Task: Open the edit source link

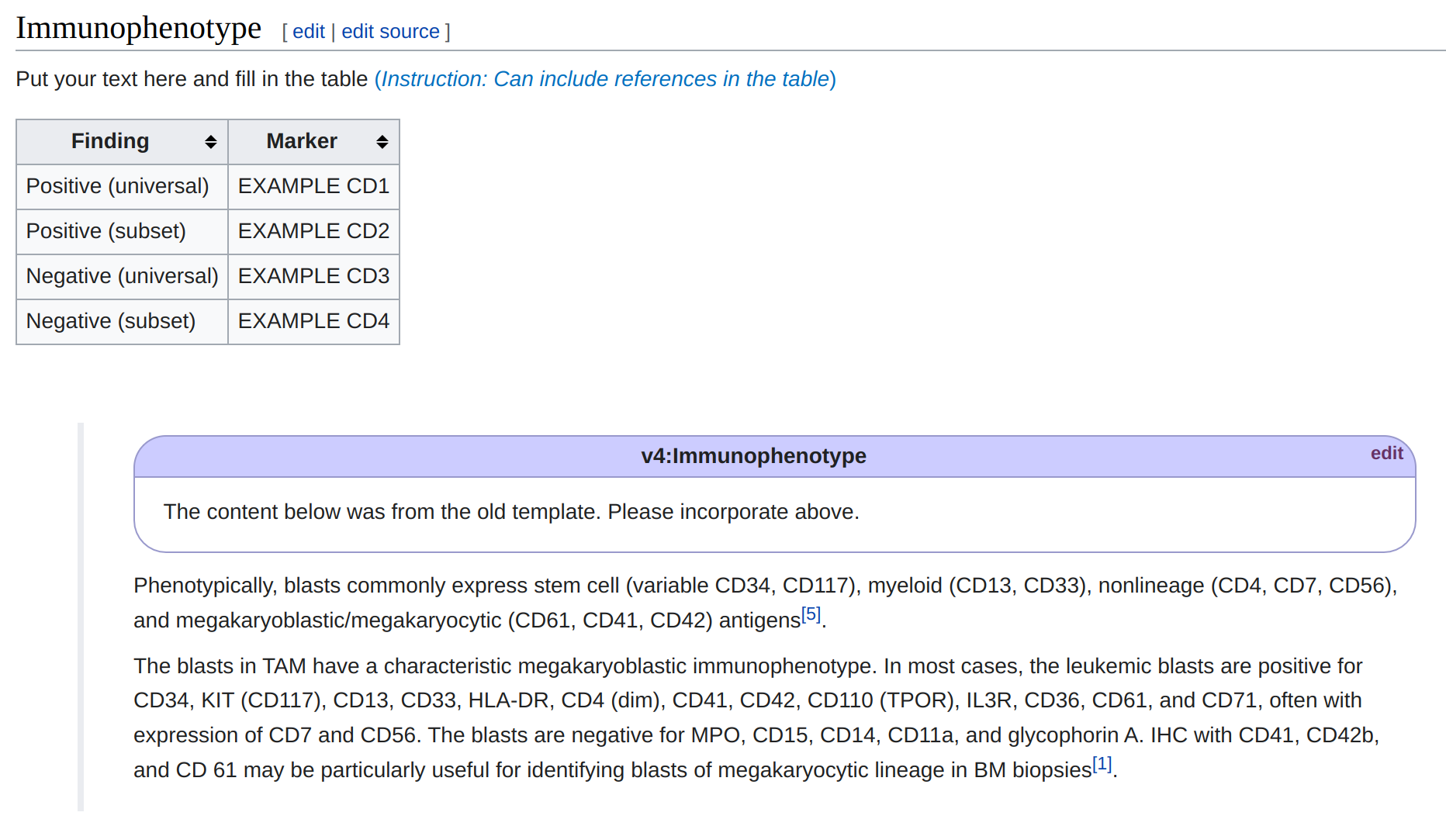Action: pos(390,32)
